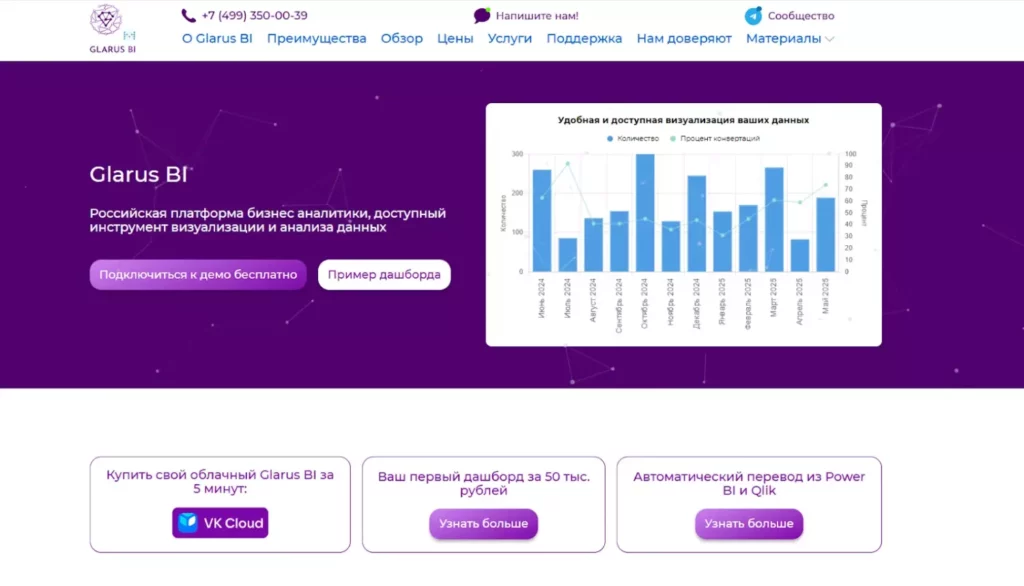Click the chart title Удобная и доступная визуализация
The height and width of the screenshot is (586, 1024).
(x=683, y=120)
